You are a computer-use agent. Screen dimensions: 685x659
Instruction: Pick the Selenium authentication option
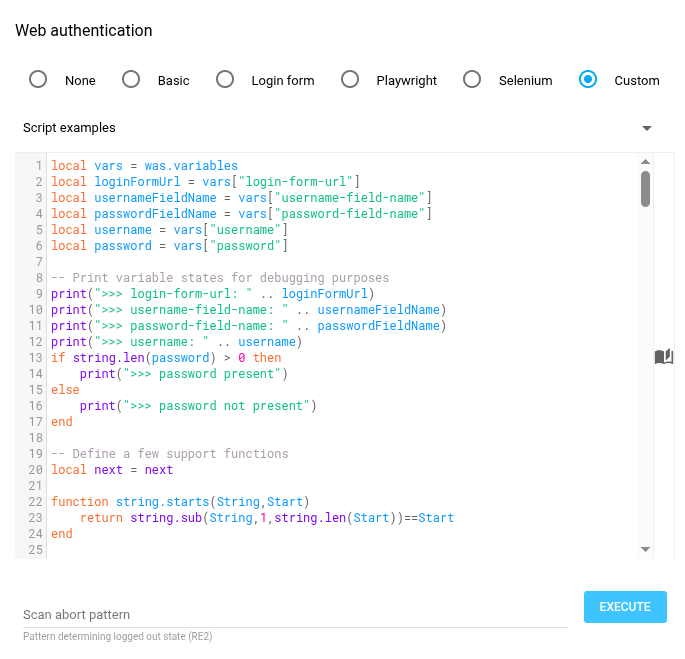(472, 80)
